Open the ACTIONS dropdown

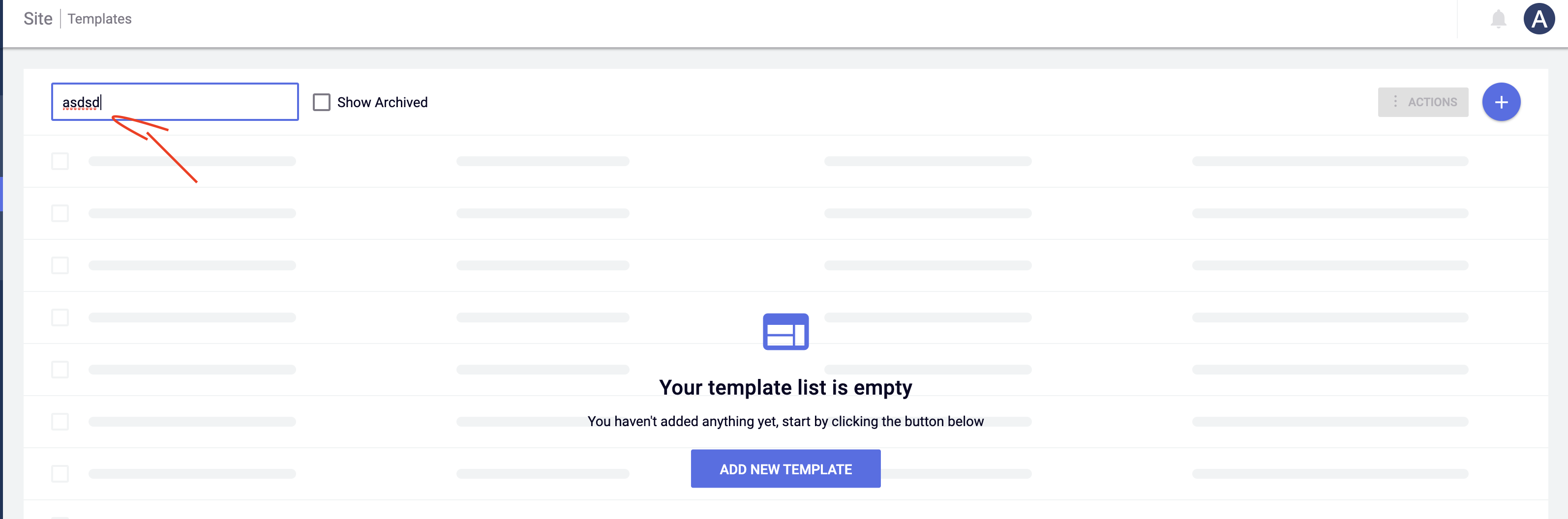1423,102
